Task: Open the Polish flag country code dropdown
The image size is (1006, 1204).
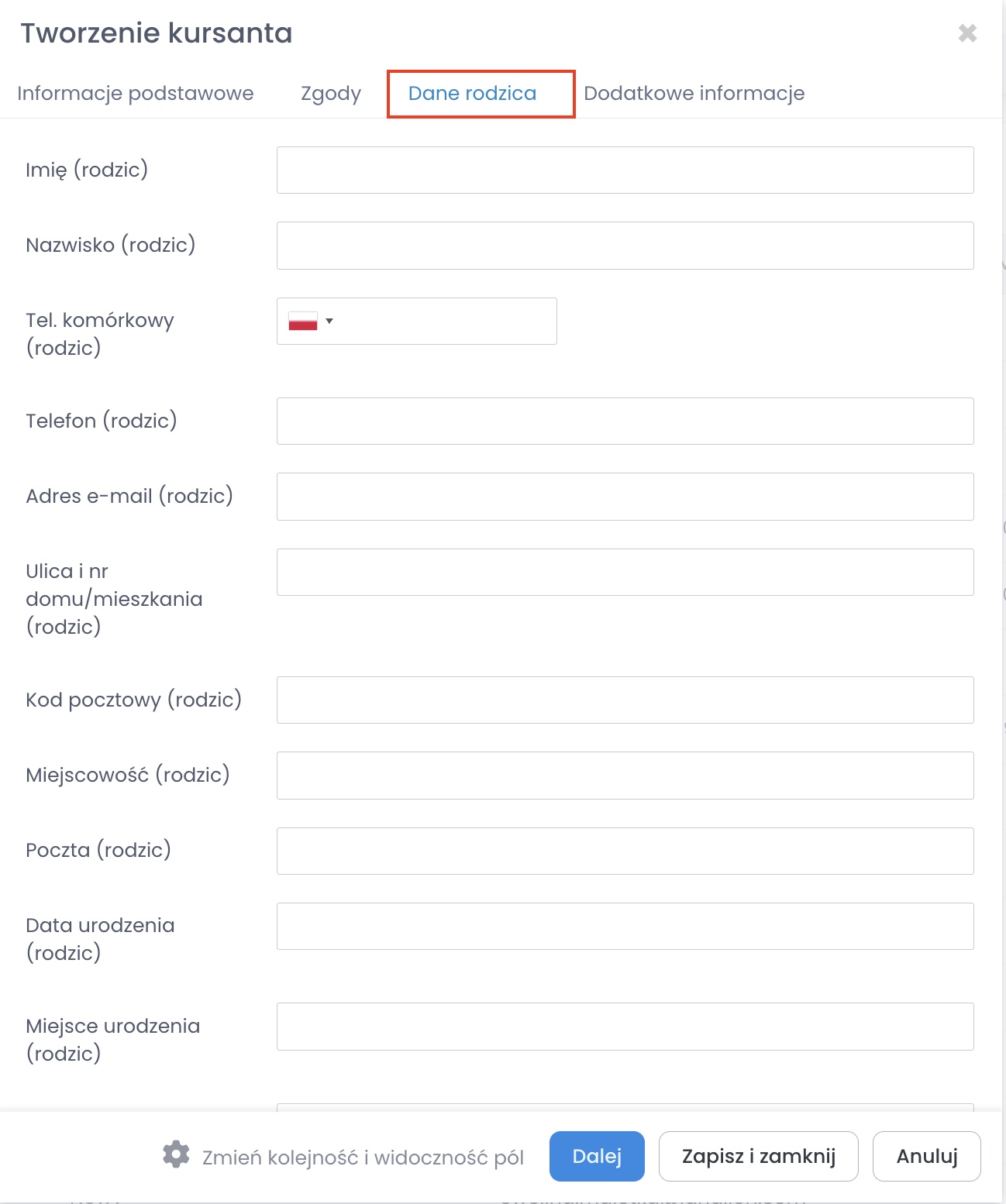Action: [x=310, y=322]
